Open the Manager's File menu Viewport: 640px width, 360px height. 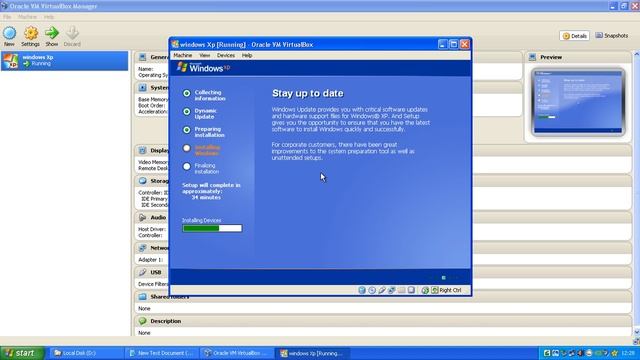coord(7,17)
